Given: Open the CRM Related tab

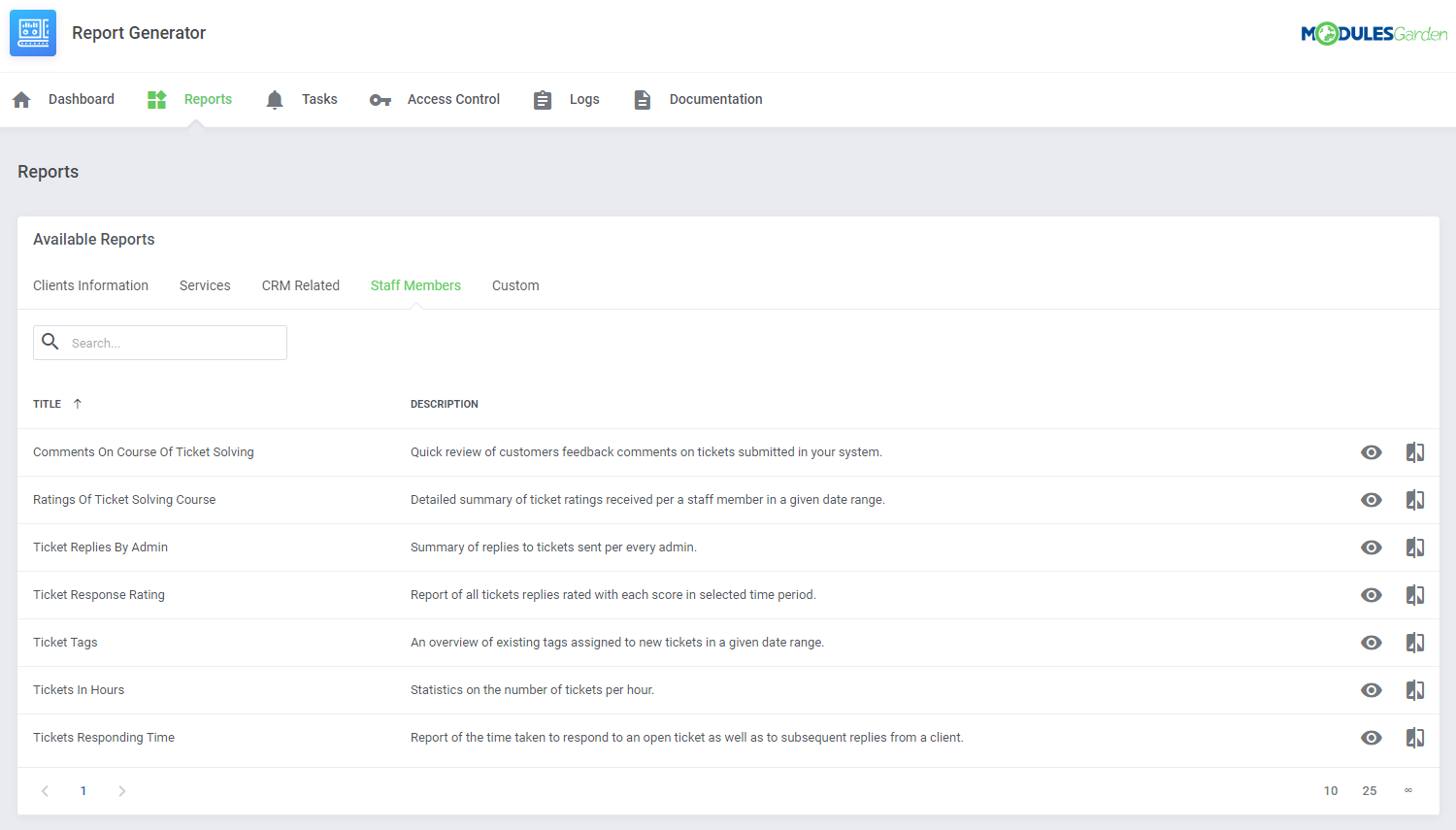Looking at the screenshot, I should [x=301, y=284].
